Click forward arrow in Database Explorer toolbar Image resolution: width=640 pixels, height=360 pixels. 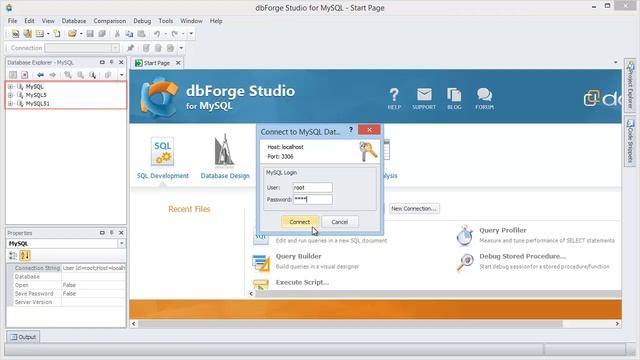(x=53, y=75)
